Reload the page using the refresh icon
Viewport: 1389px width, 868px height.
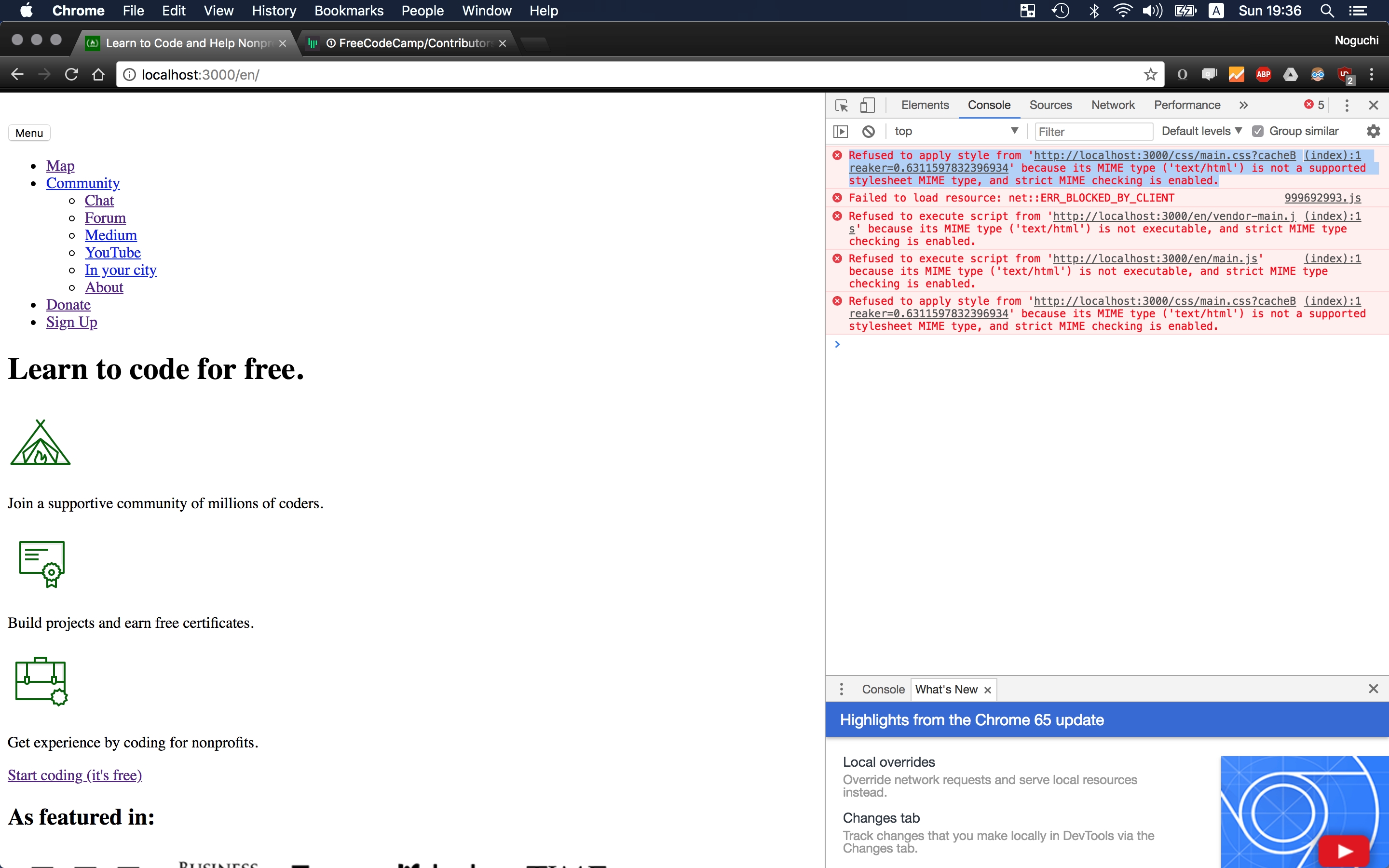71,75
